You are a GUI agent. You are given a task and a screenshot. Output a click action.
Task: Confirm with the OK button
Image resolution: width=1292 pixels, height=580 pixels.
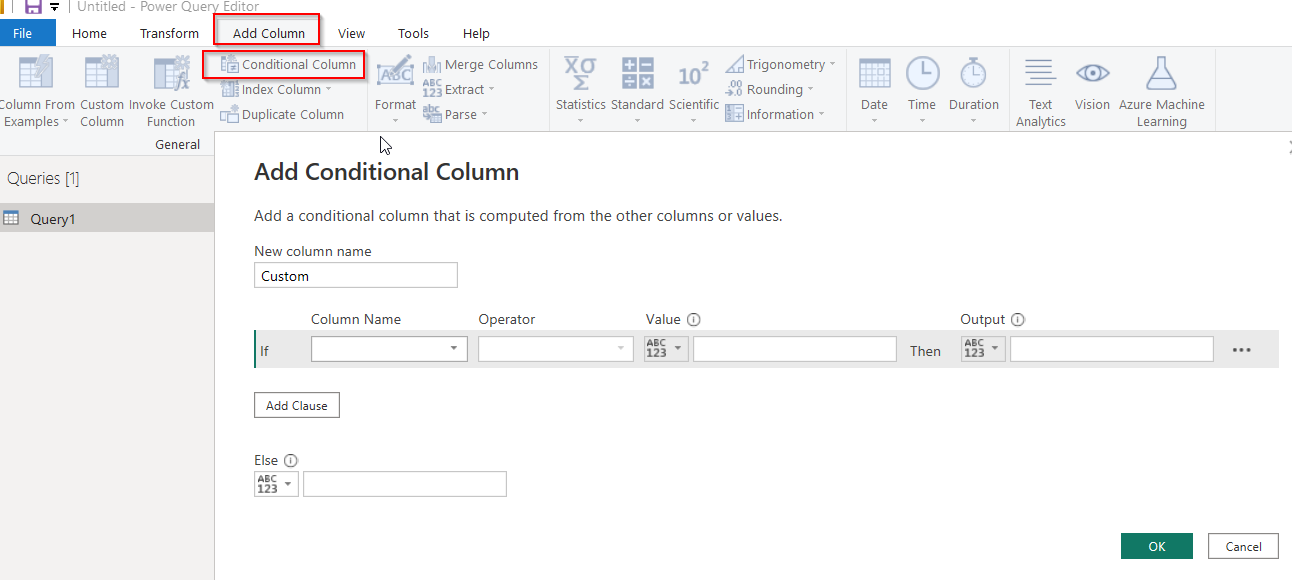[x=1157, y=546]
